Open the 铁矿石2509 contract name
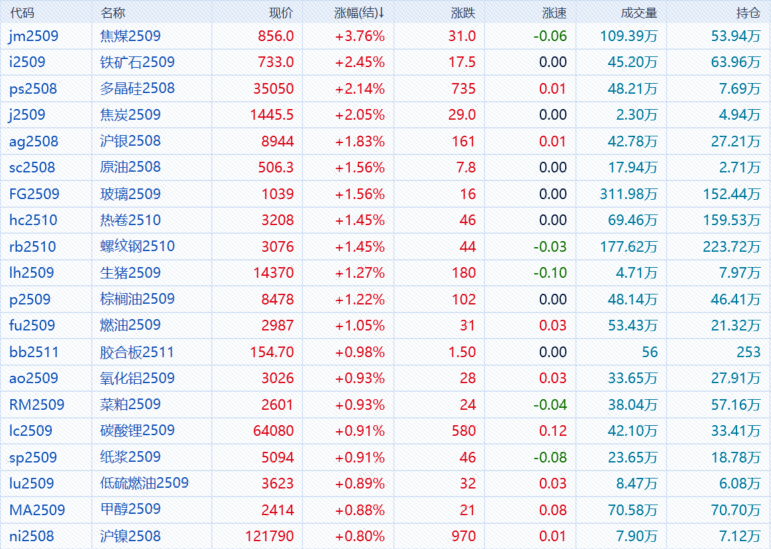 [137, 62]
